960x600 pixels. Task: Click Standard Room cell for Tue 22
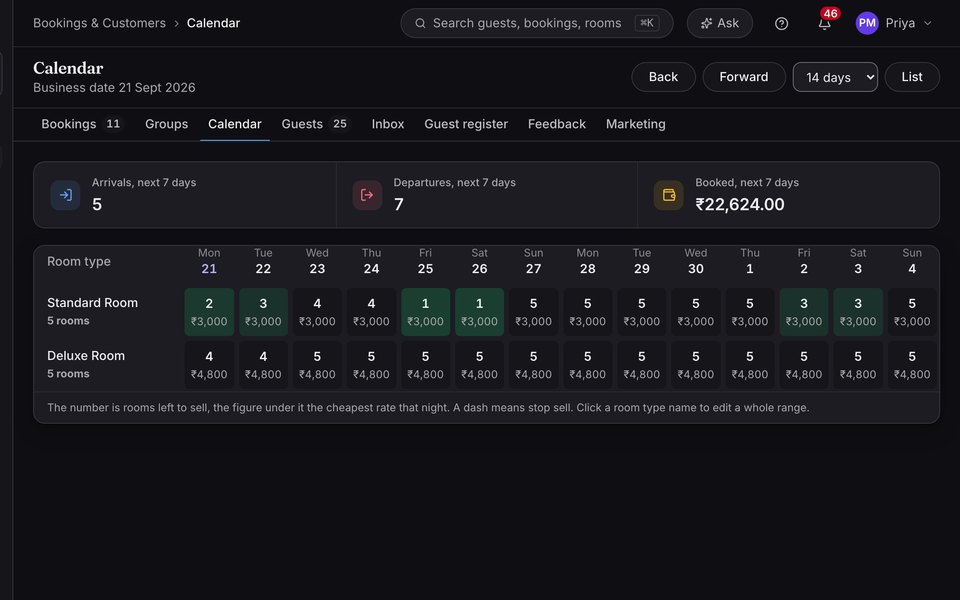263,312
